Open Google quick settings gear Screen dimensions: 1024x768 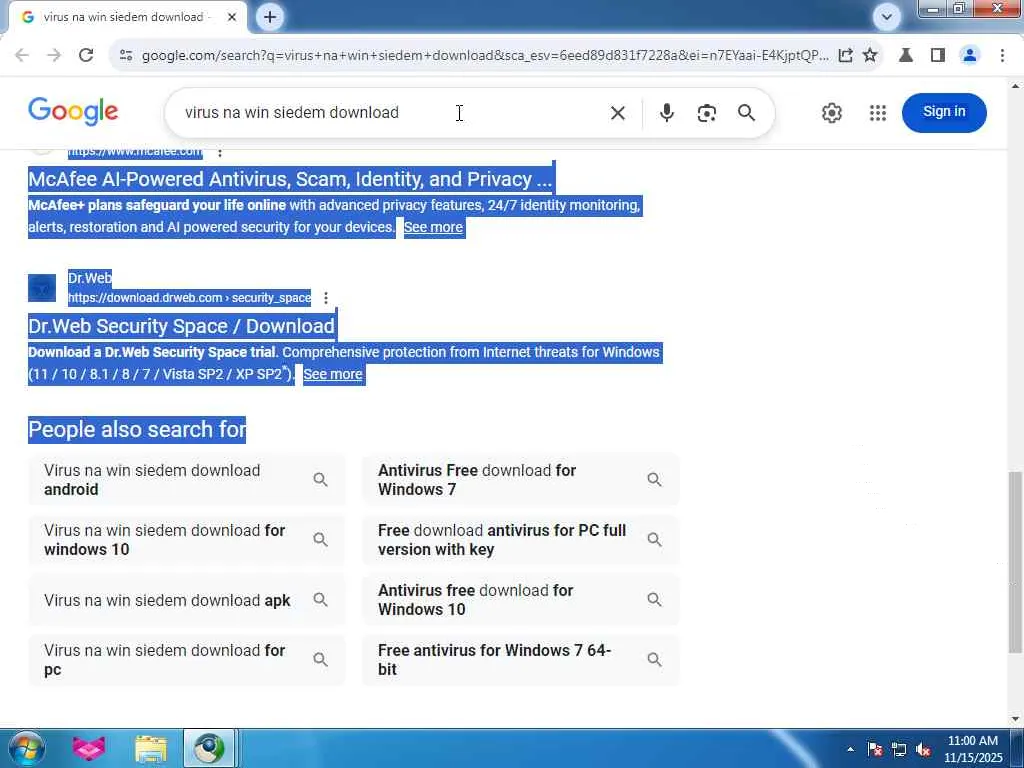coord(831,113)
